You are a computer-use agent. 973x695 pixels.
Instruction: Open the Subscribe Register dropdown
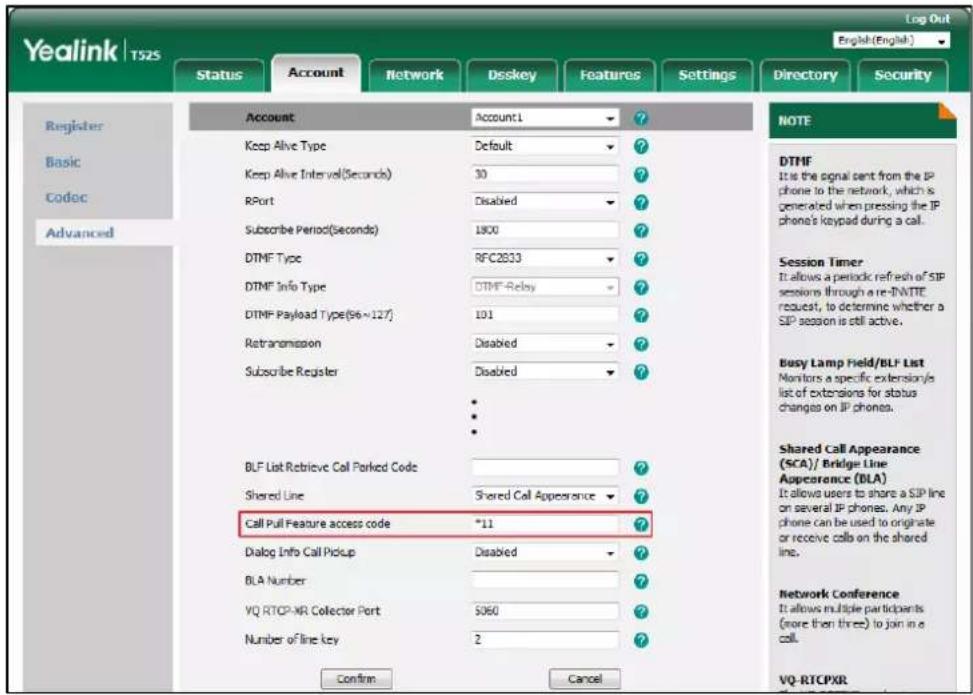[545, 372]
